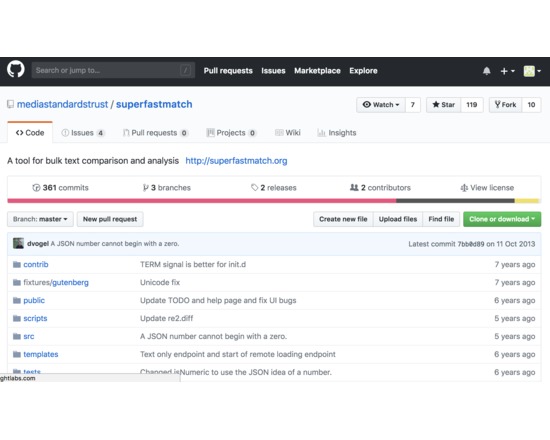Click Find file button

(x=441, y=219)
